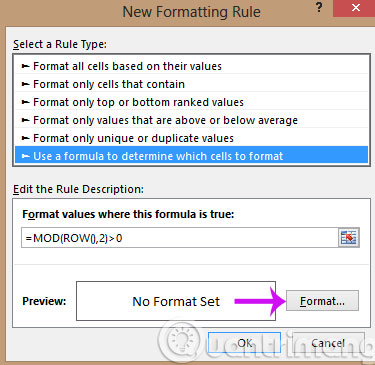375x365 pixels.
Task: Cancel the new formatting rule
Action: tap(328, 343)
